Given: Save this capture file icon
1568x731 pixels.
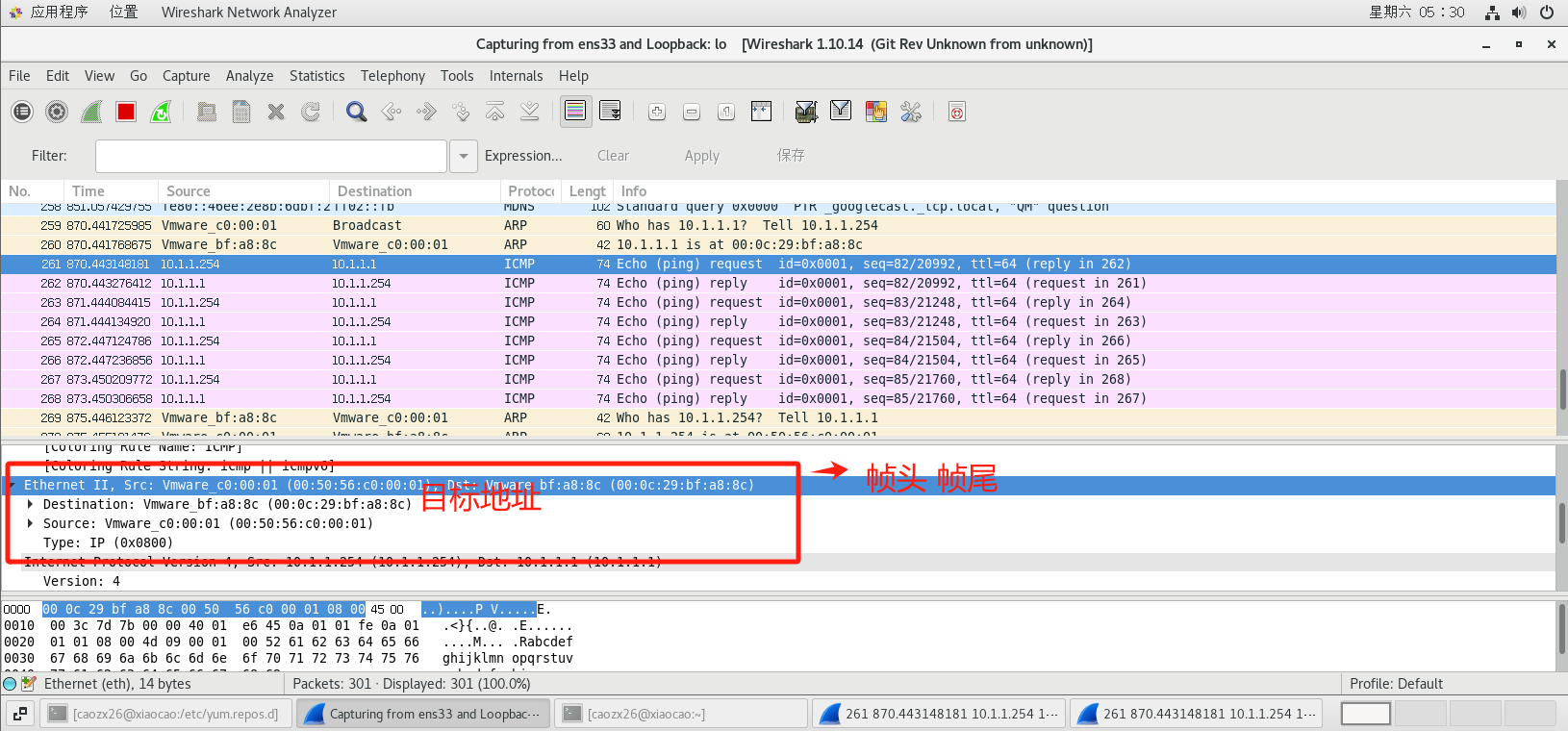Looking at the screenshot, I should click(x=241, y=112).
